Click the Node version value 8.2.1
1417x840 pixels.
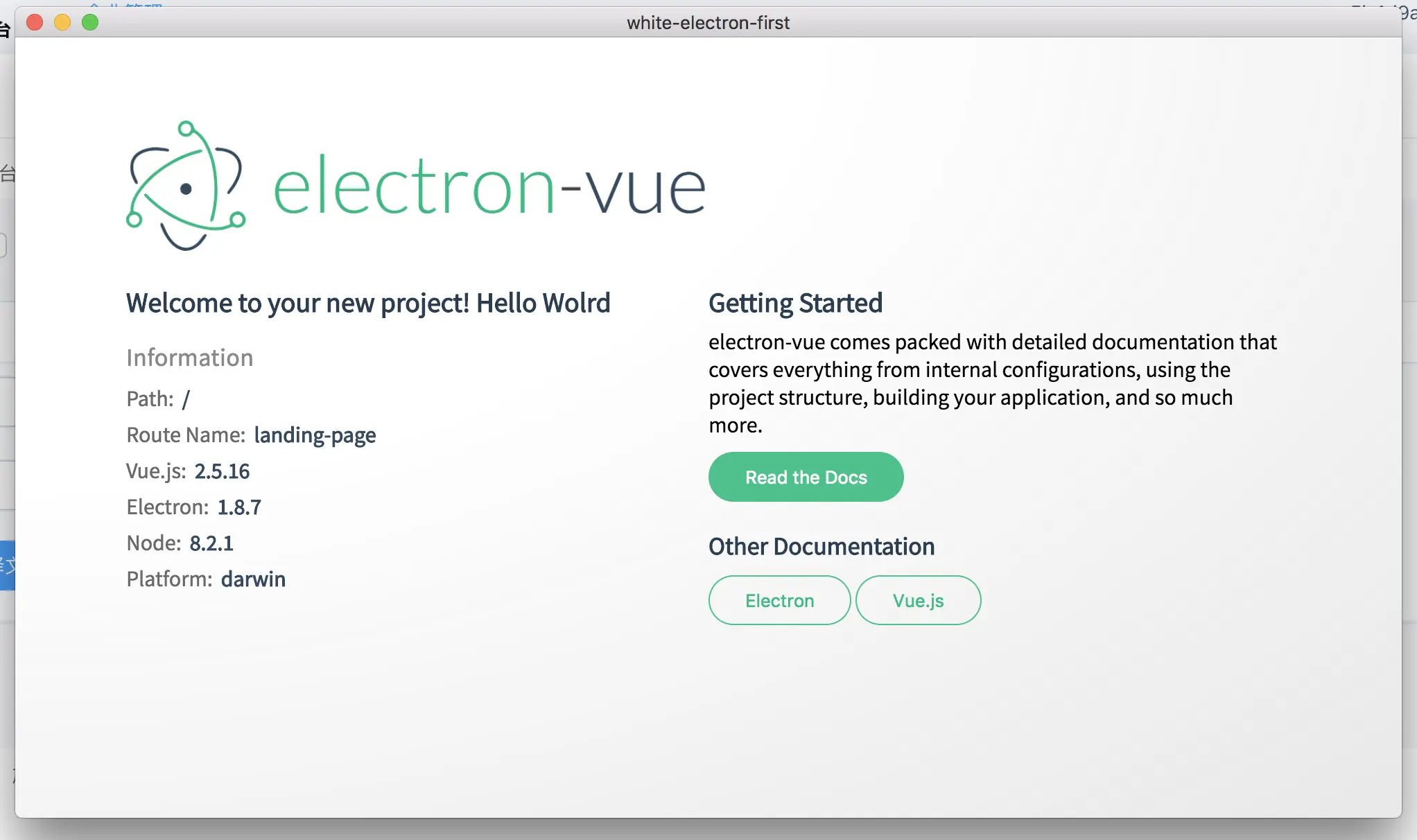coord(211,543)
